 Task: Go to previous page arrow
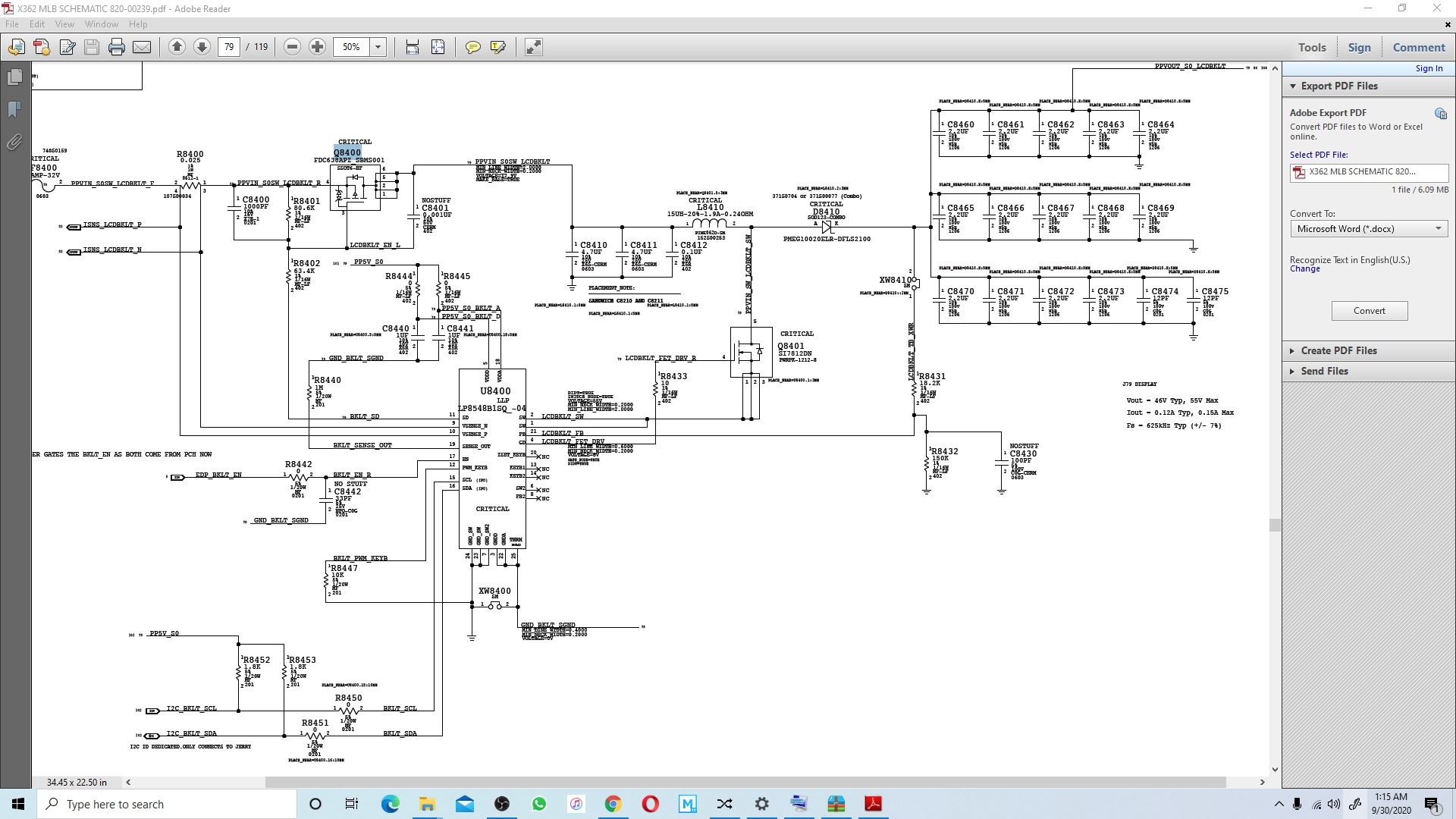coord(177,47)
